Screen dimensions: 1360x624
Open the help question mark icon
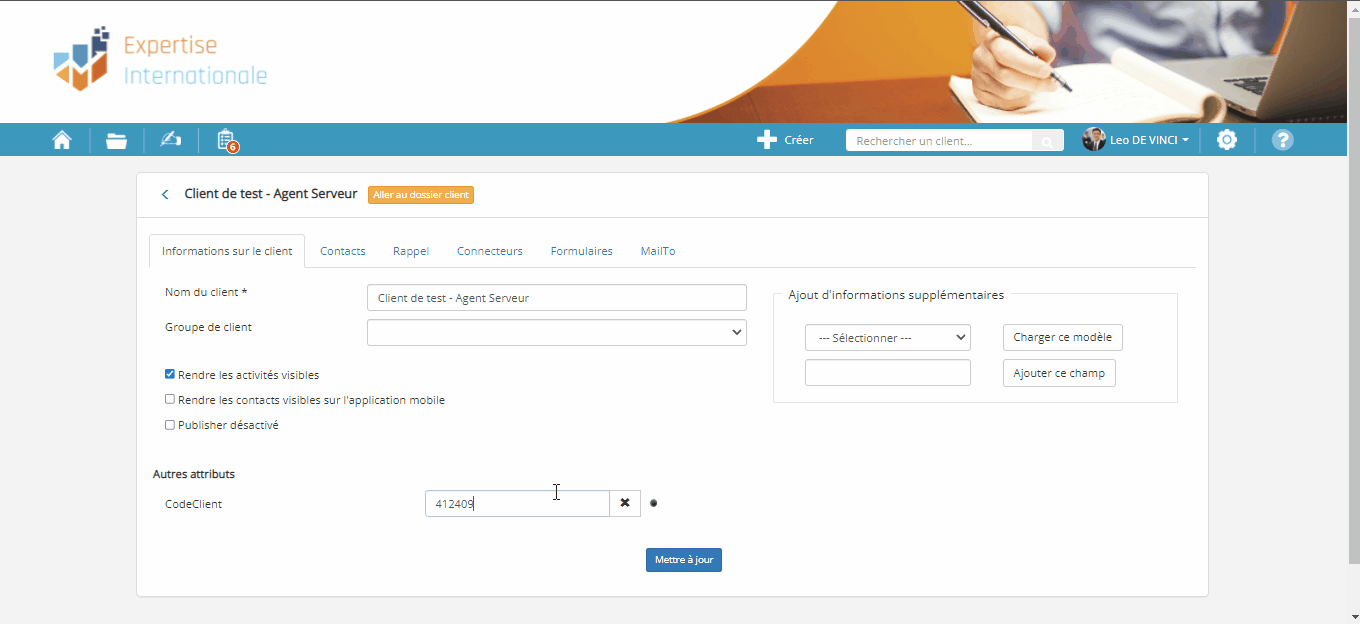[1282, 140]
